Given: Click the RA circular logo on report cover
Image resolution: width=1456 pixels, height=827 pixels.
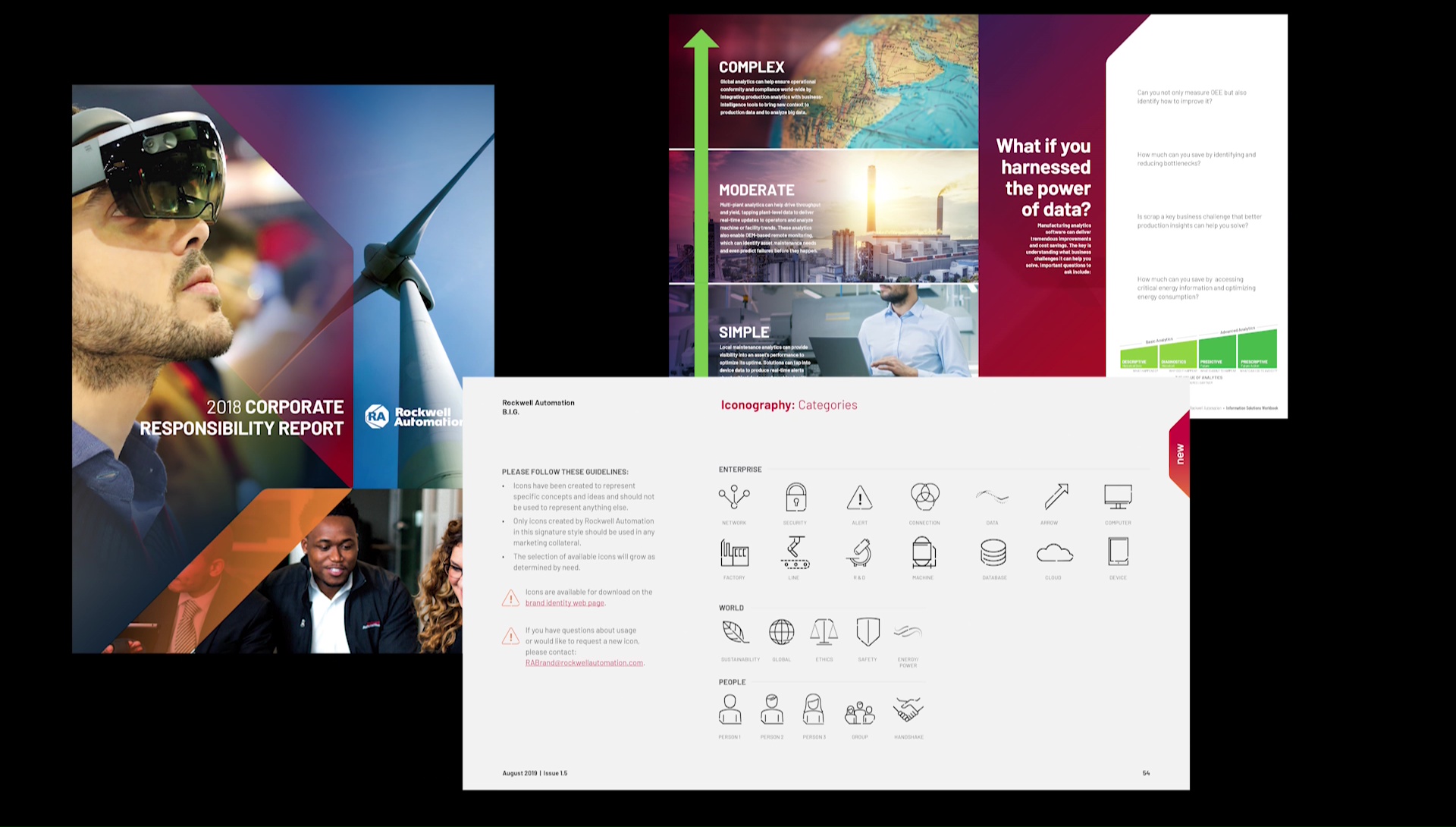Looking at the screenshot, I should [377, 416].
